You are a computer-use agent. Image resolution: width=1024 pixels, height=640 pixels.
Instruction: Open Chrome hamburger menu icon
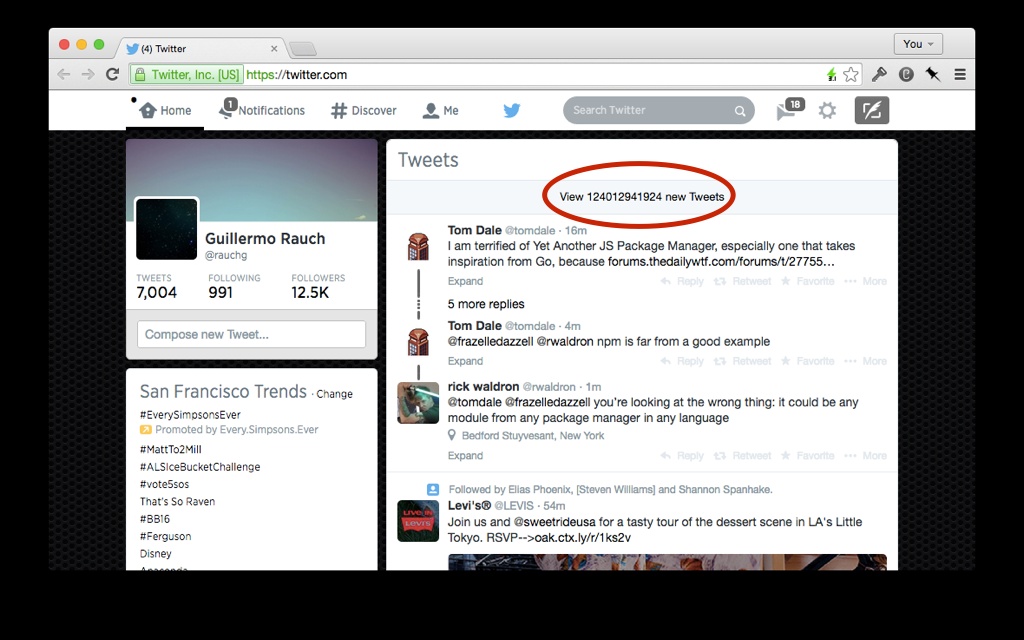960,75
